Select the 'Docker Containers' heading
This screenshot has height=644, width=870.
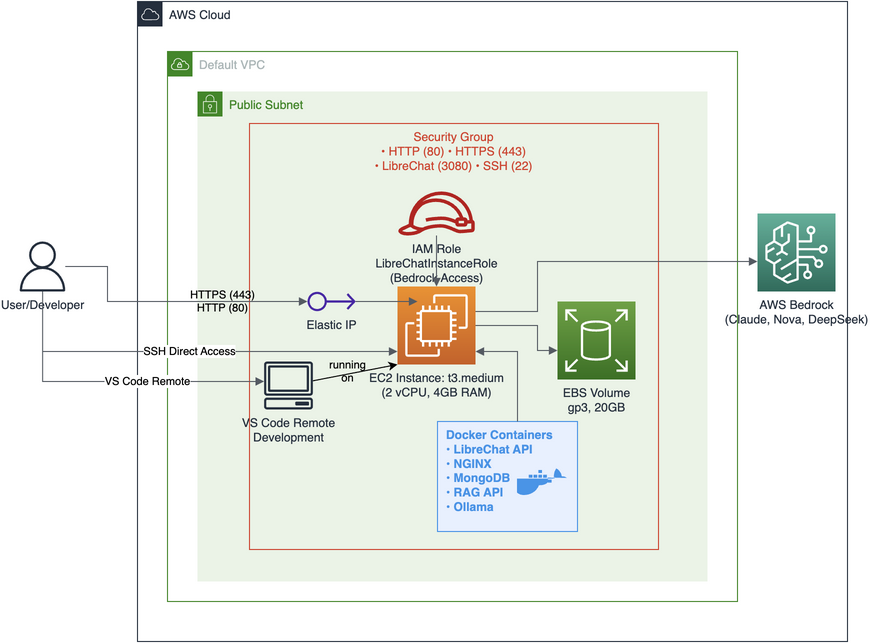coord(499,435)
